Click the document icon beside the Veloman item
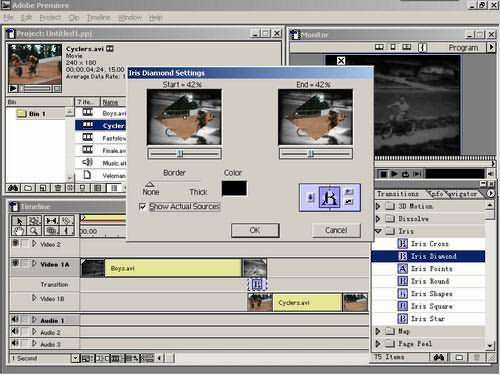 tap(87, 175)
